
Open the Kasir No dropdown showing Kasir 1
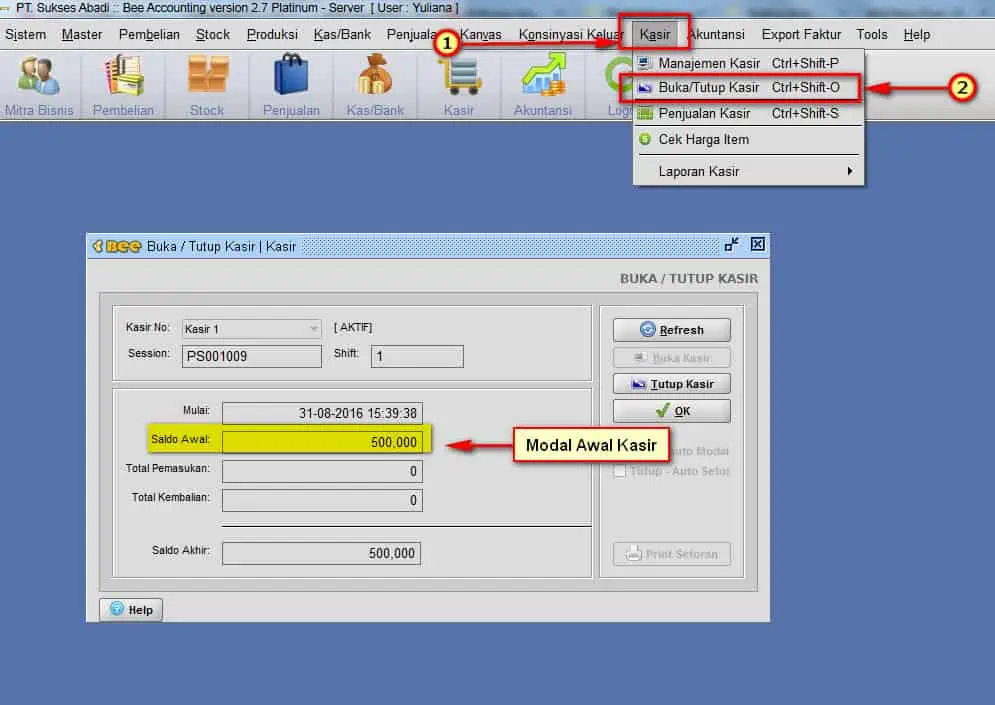tap(251, 329)
